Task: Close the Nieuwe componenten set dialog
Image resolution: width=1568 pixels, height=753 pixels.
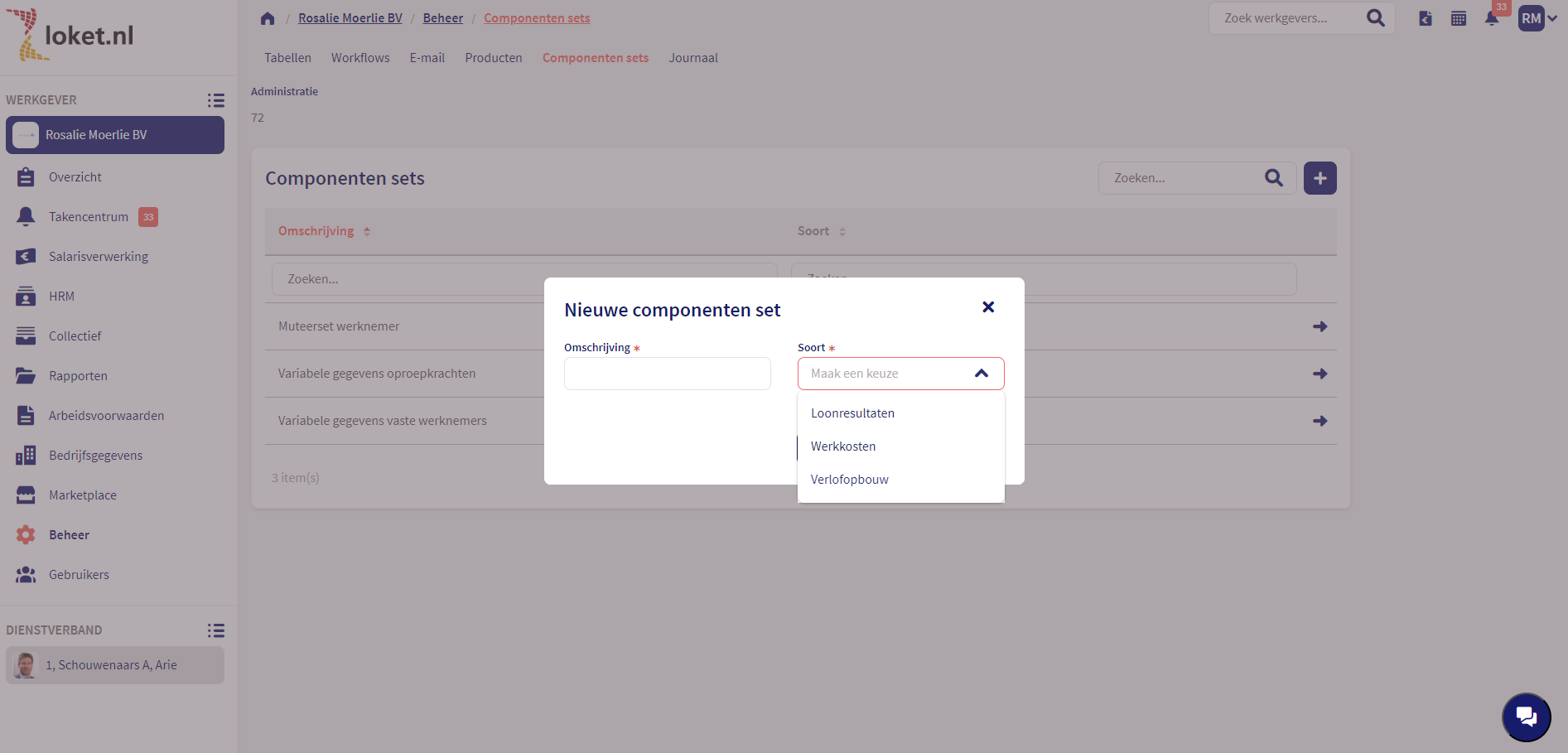Action: [x=988, y=307]
